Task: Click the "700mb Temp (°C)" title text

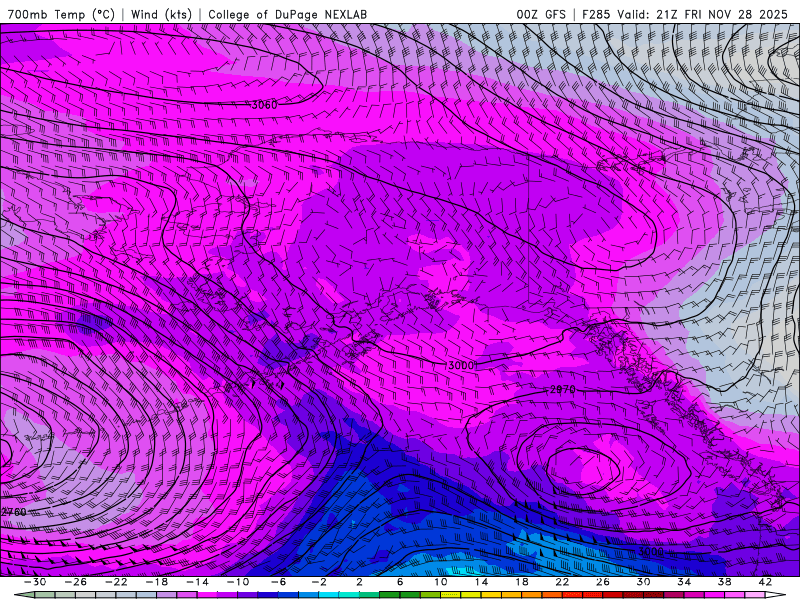Action: tap(61, 14)
